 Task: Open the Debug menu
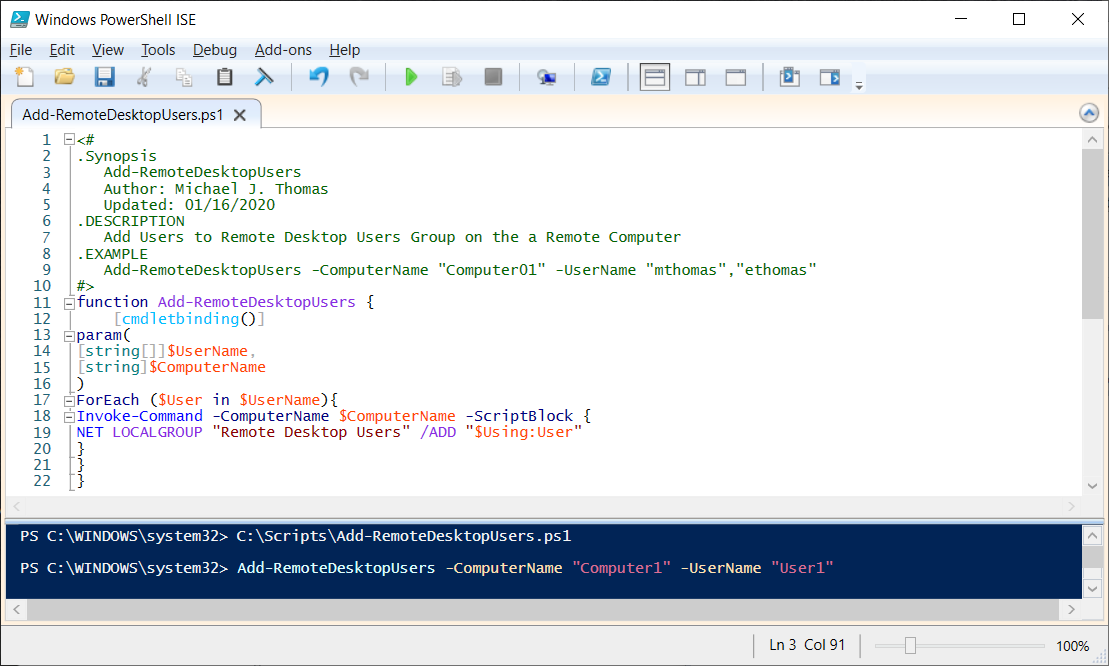[x=214, y=49]
